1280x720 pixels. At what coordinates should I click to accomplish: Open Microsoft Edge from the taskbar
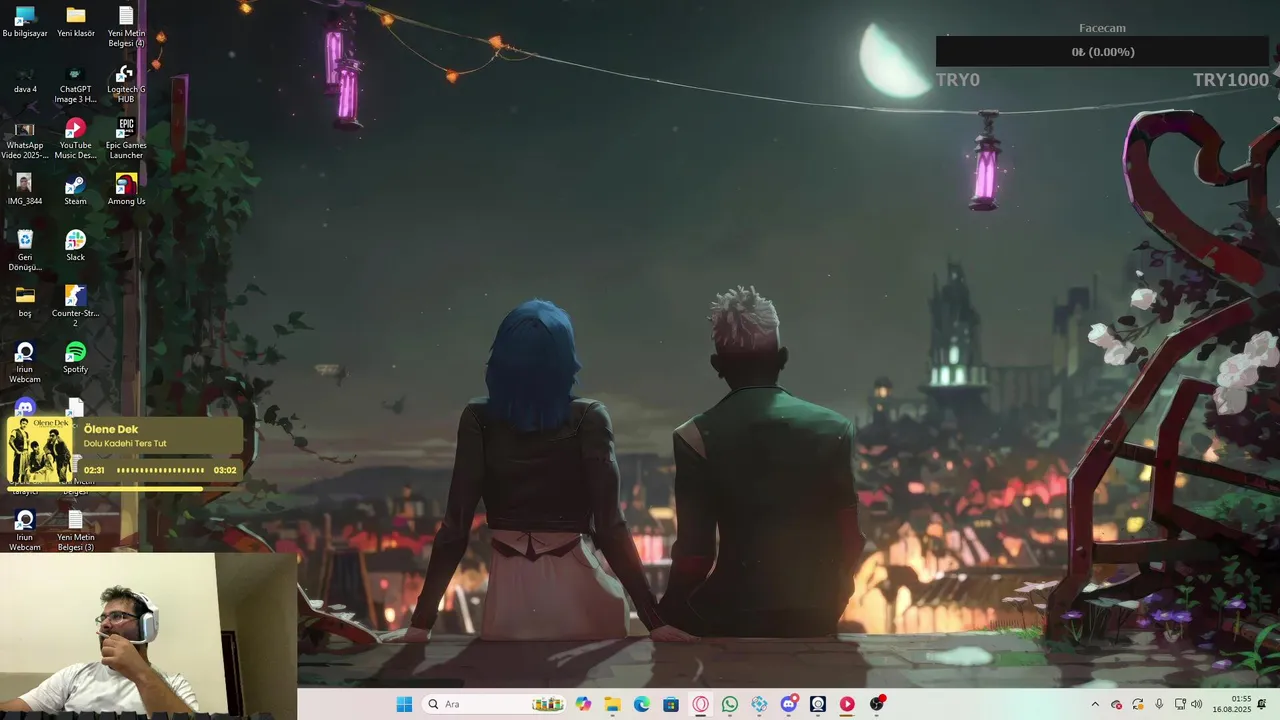642,704
